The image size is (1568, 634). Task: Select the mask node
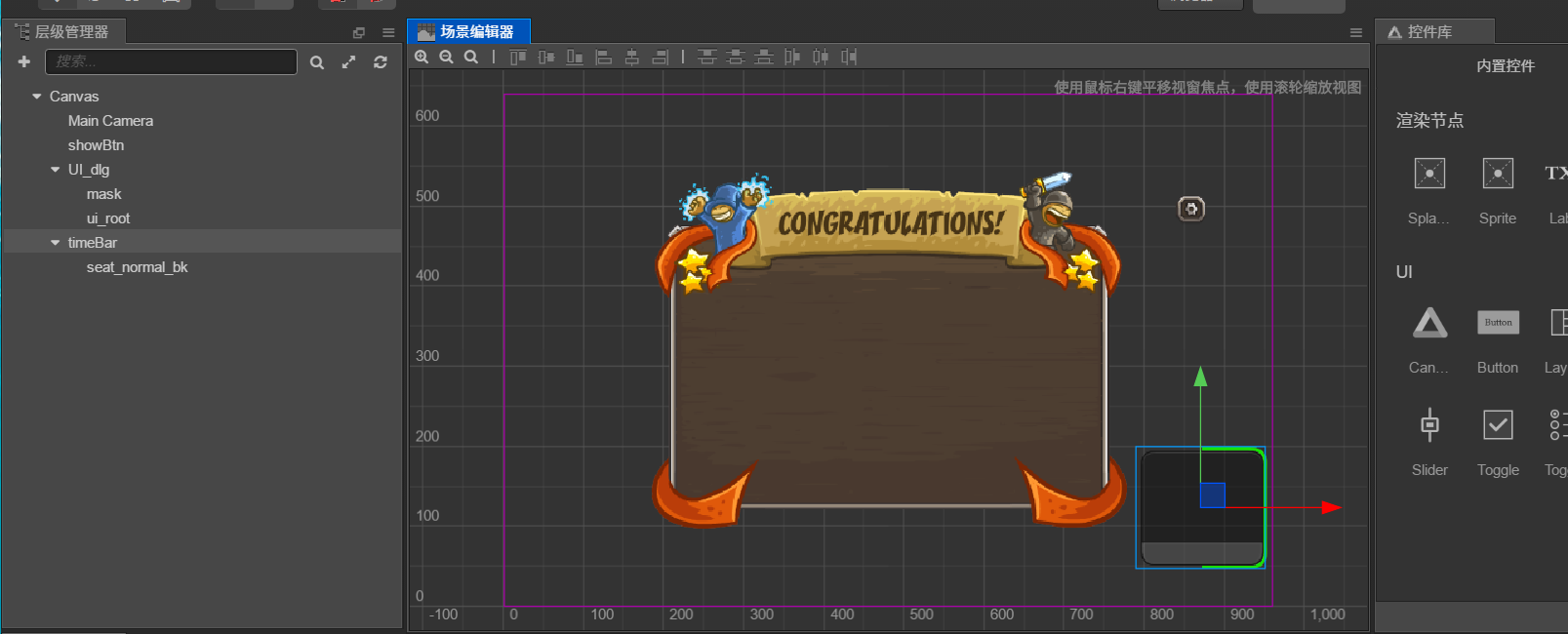(103, 194)
